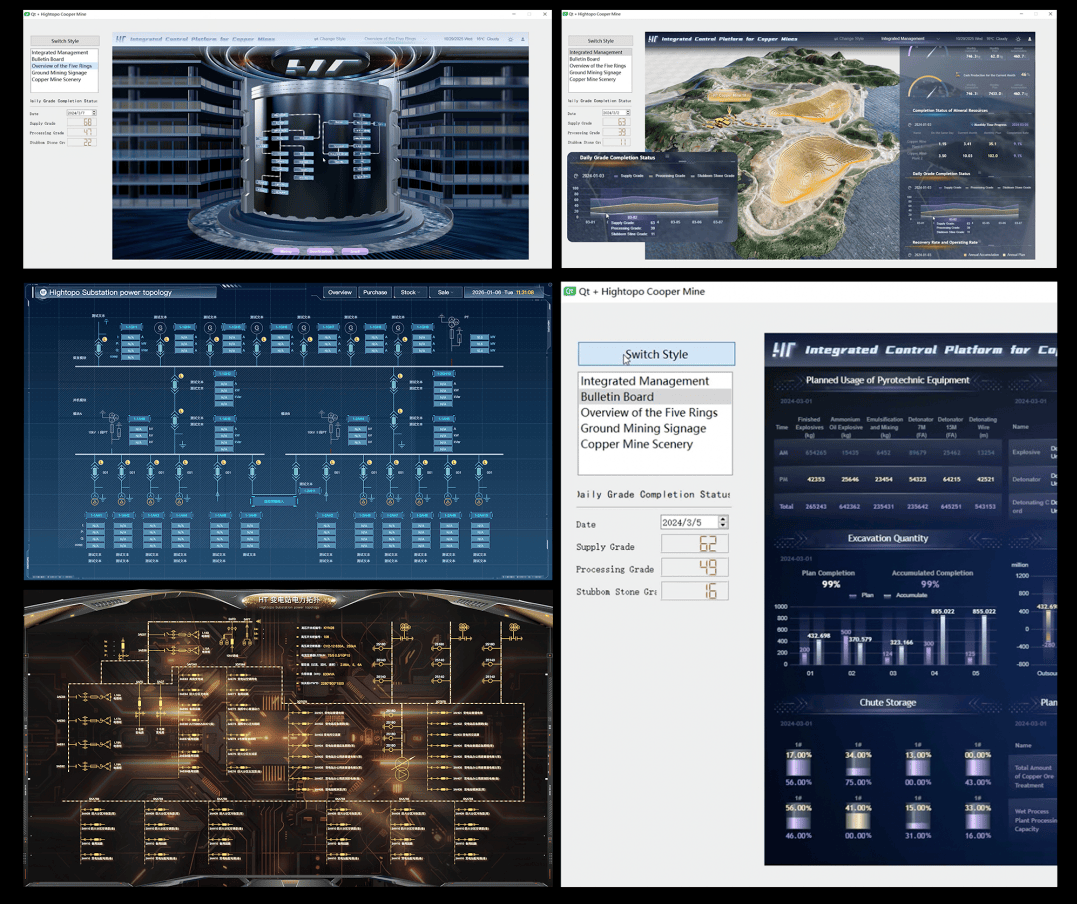Open Overview tab in substation topology panel

[340, 293]
